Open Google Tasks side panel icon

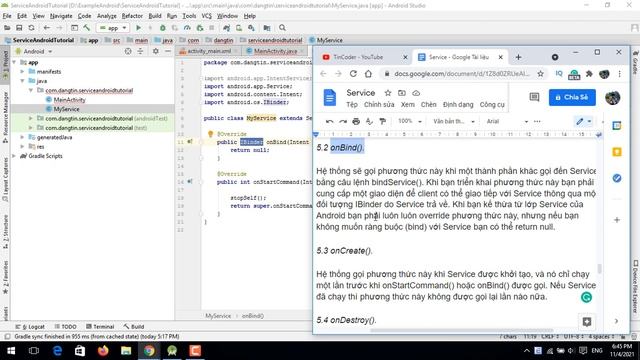click(x=617, y=178)
